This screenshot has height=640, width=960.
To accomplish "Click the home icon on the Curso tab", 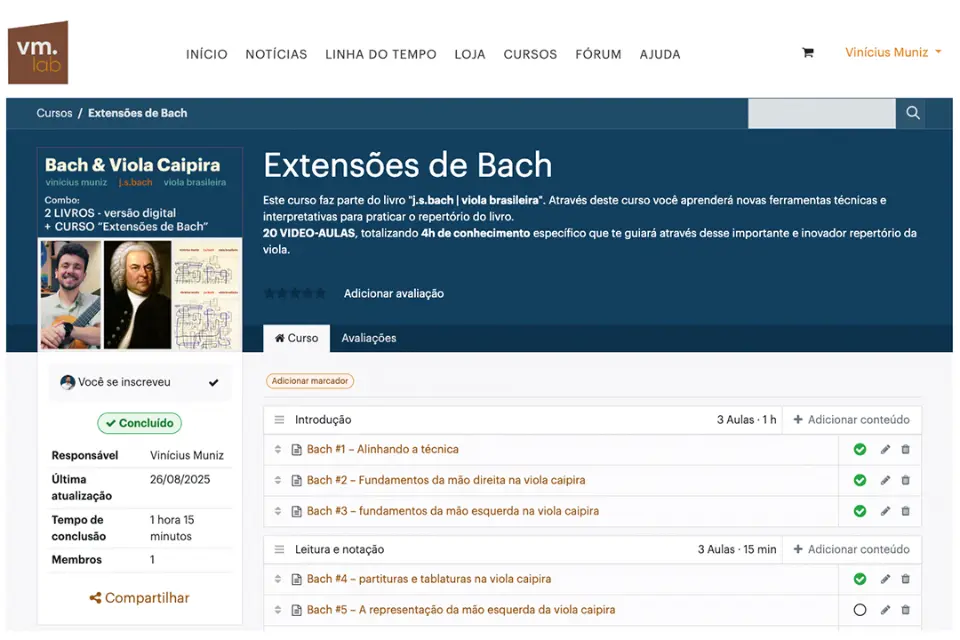I will (x=281, y=338).
